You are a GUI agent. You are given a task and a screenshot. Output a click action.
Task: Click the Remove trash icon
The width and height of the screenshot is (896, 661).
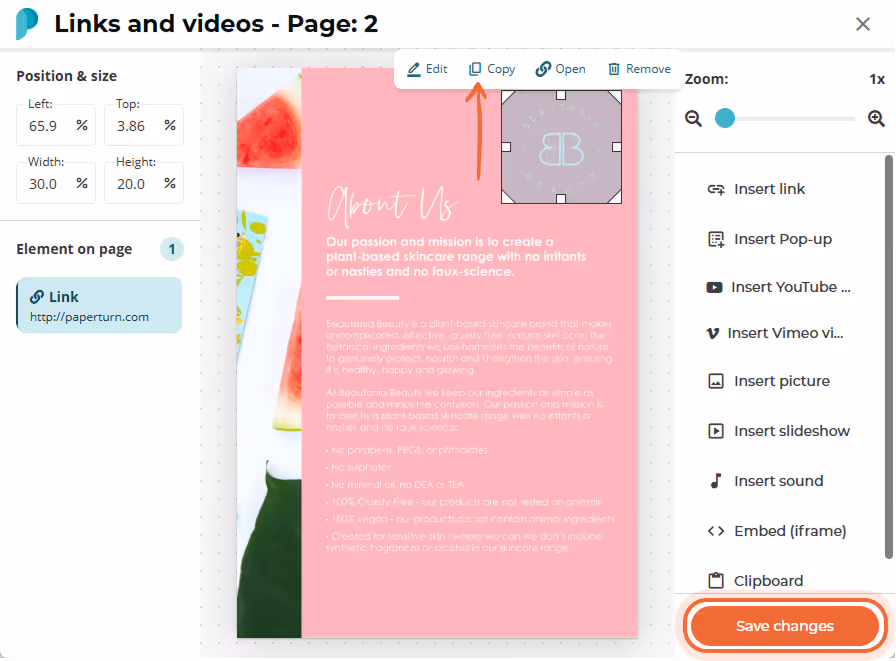(x=614, y=69)
